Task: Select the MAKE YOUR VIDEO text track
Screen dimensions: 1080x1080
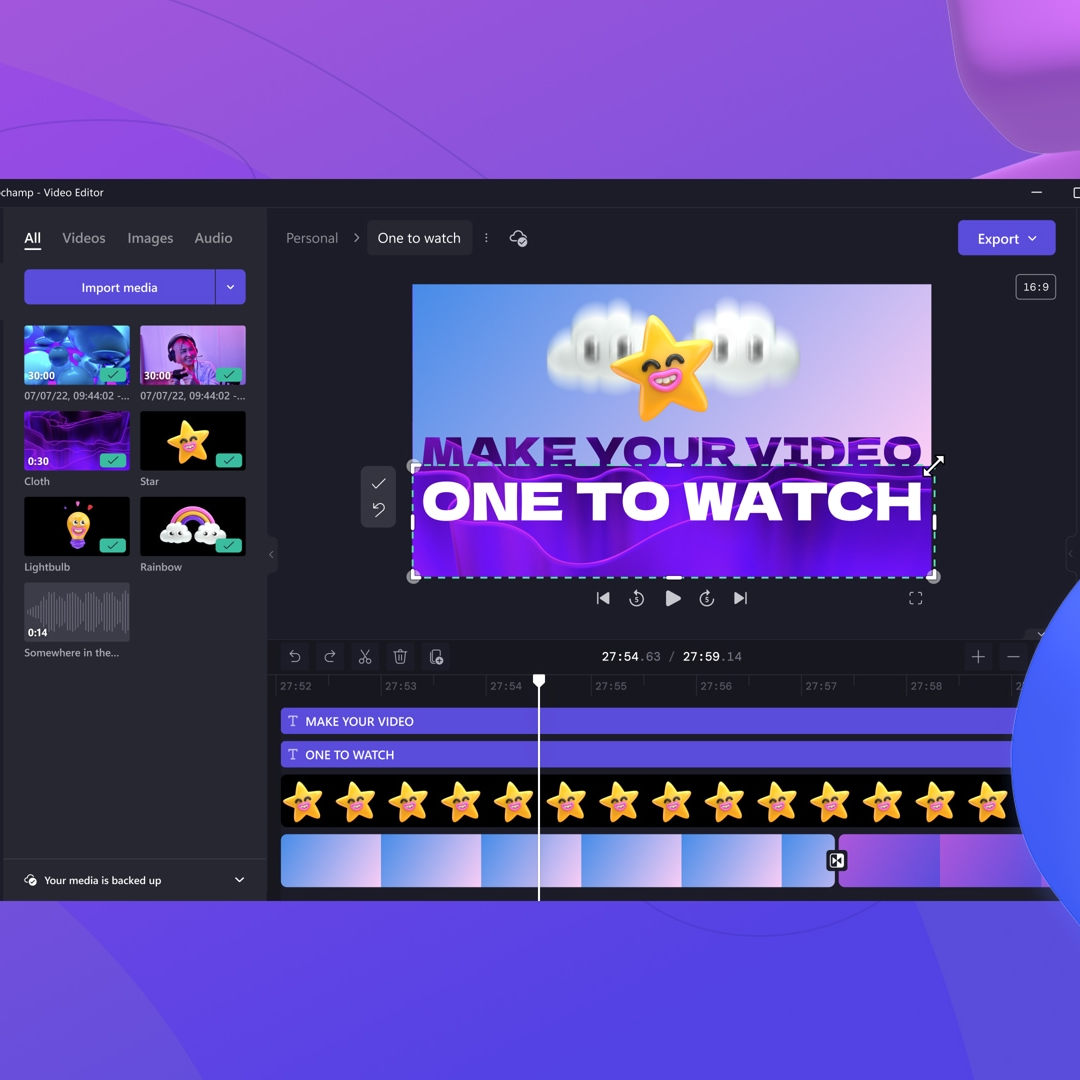Action: click(x=647, y=721)
